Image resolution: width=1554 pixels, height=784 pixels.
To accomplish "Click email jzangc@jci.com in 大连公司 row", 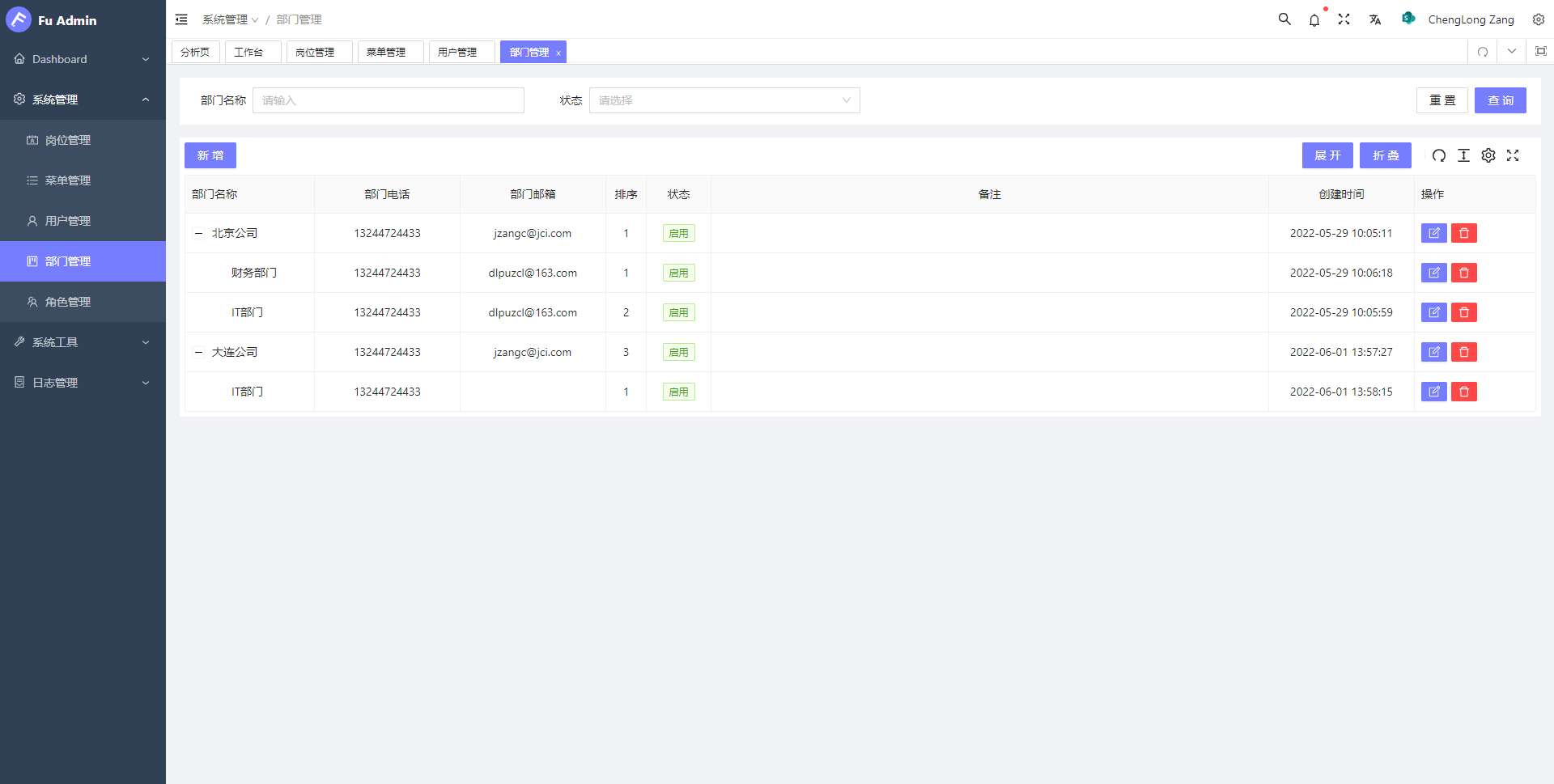I will [533, 352].
